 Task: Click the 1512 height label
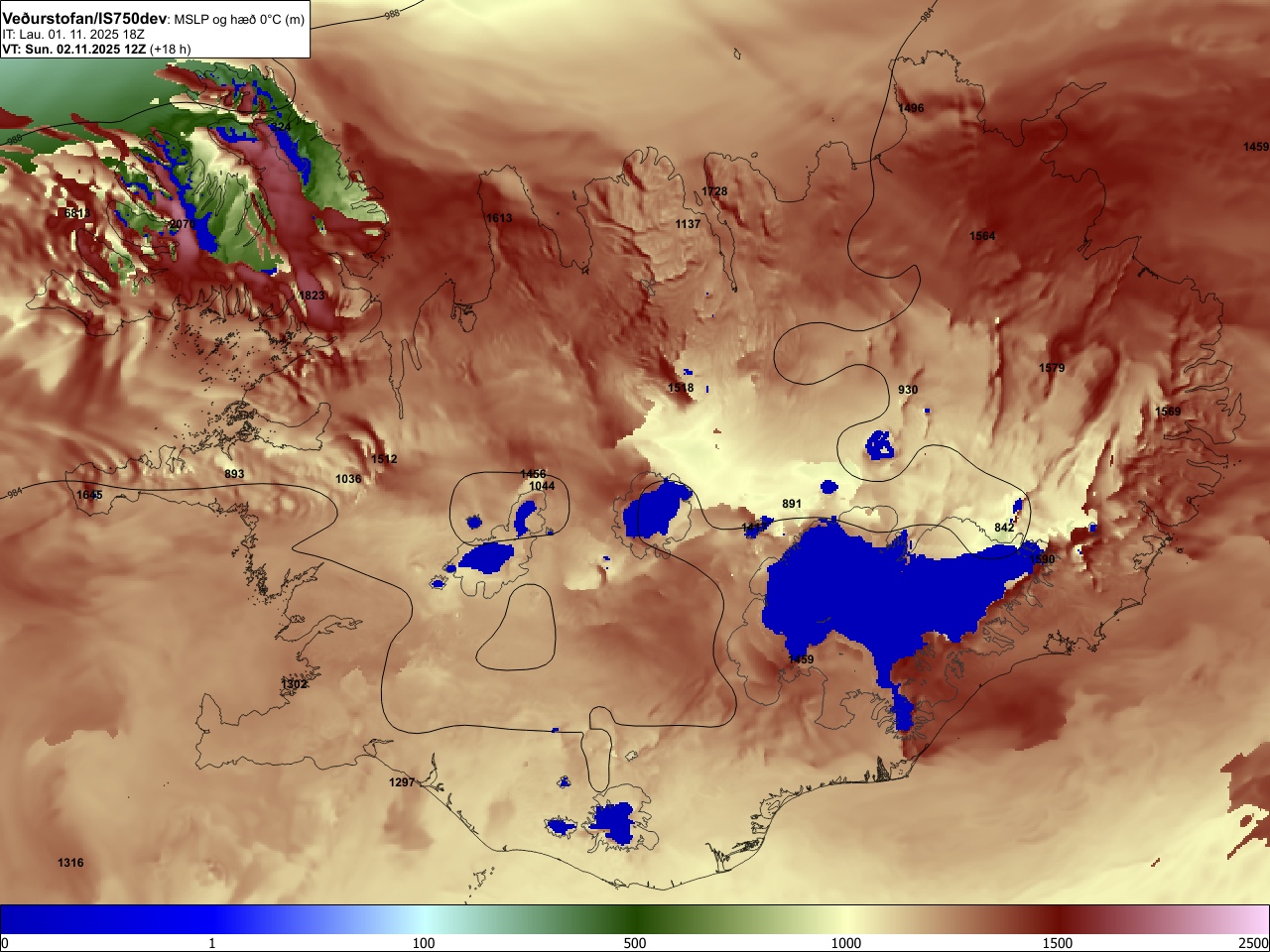384,459
